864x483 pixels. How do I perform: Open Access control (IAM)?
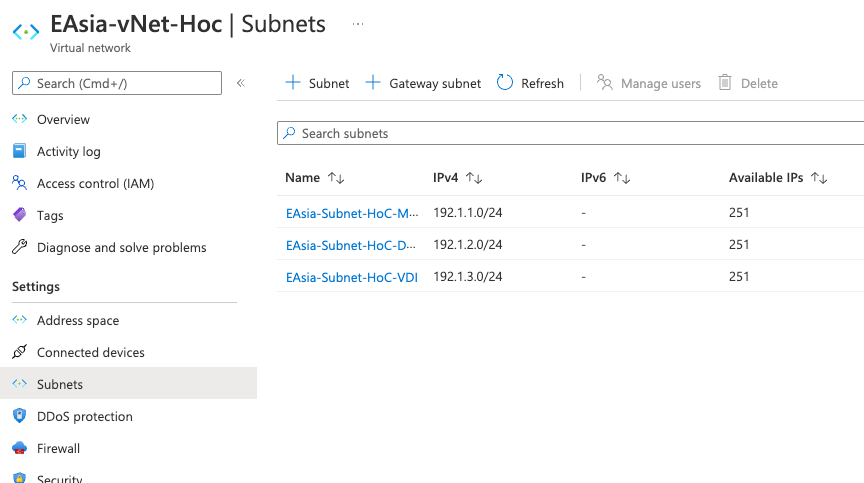tap(95, 183)
